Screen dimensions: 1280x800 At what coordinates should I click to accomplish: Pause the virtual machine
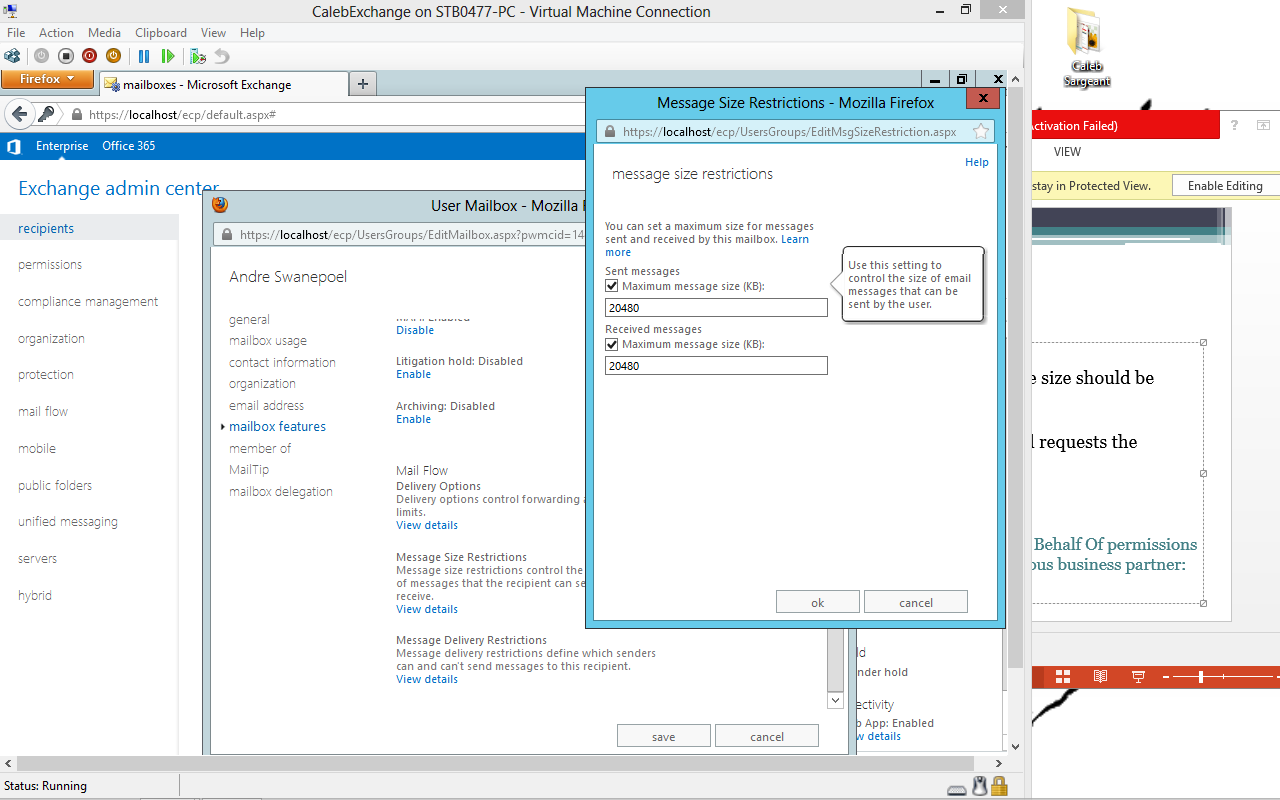pos(144,56)
